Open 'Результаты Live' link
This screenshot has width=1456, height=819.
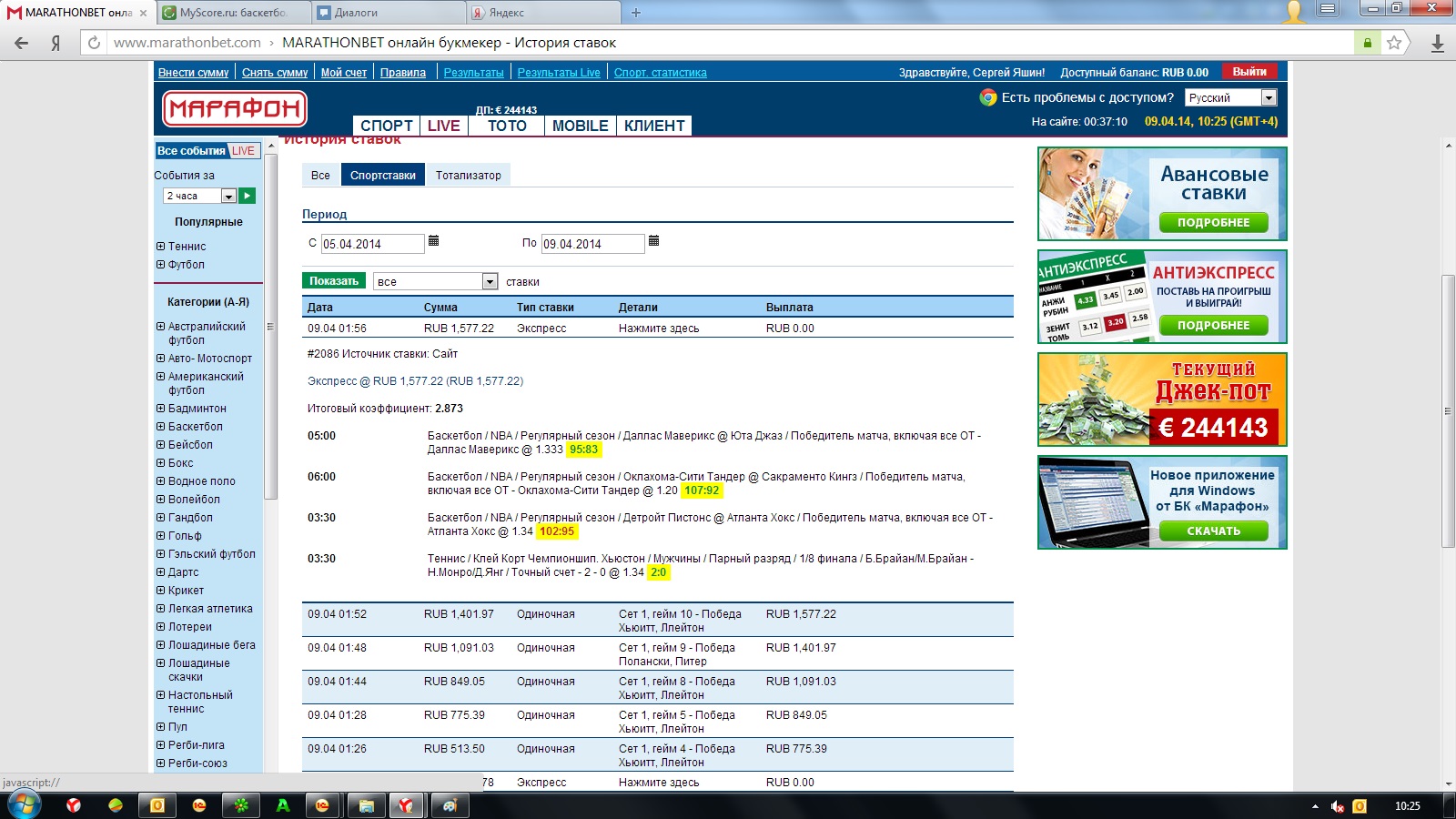(559, 73)
